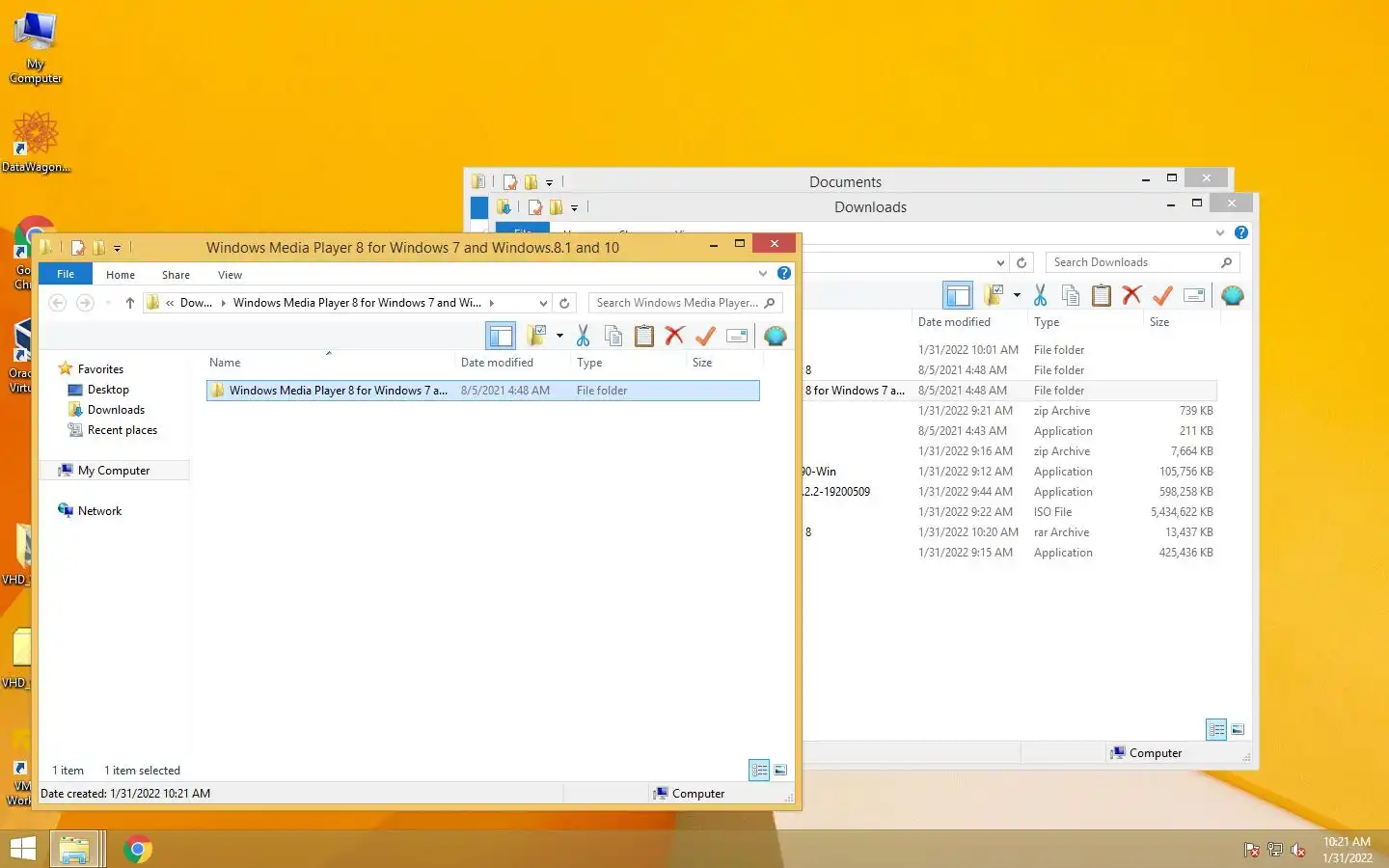This screenshot has width=1389, height=868.
Task: Switch Downloads window to details view
Action: (1216, 729)
